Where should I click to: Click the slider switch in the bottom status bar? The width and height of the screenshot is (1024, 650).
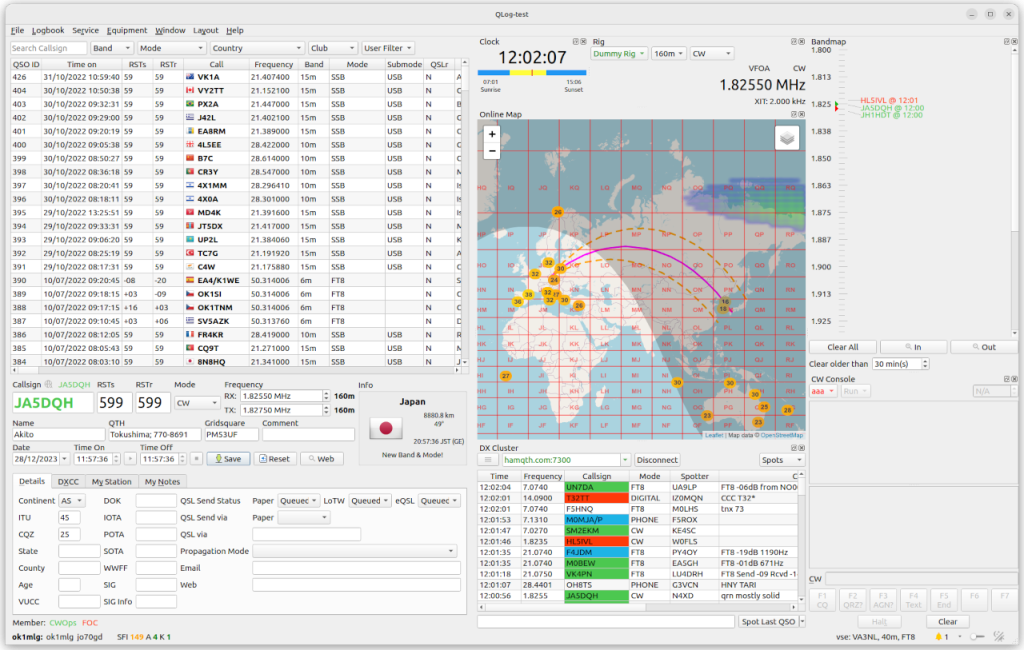(x=975, y=636)
